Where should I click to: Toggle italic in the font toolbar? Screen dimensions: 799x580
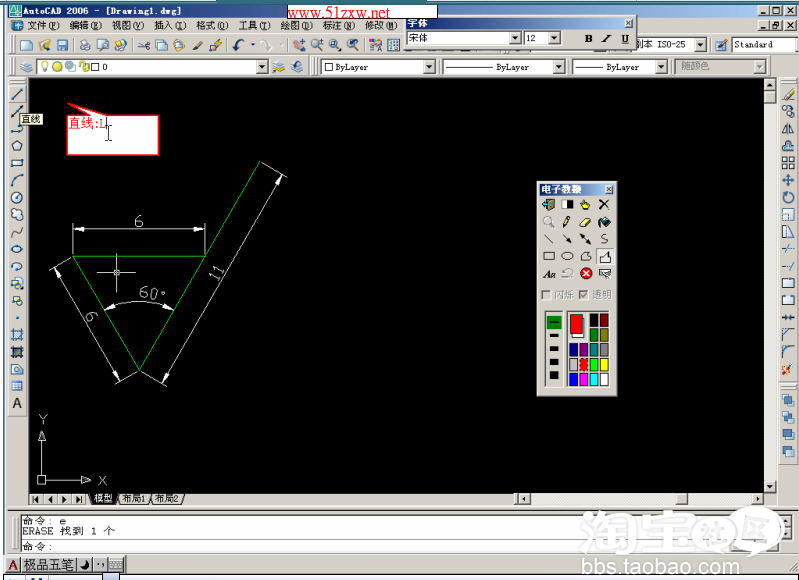coord(607,38)
